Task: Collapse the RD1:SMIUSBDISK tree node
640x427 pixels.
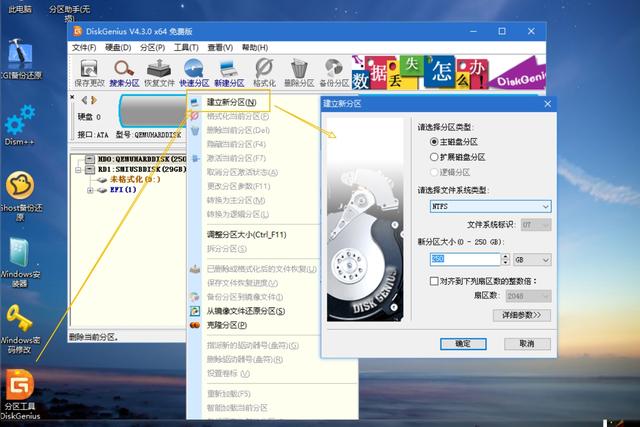Action: [78, 169]
